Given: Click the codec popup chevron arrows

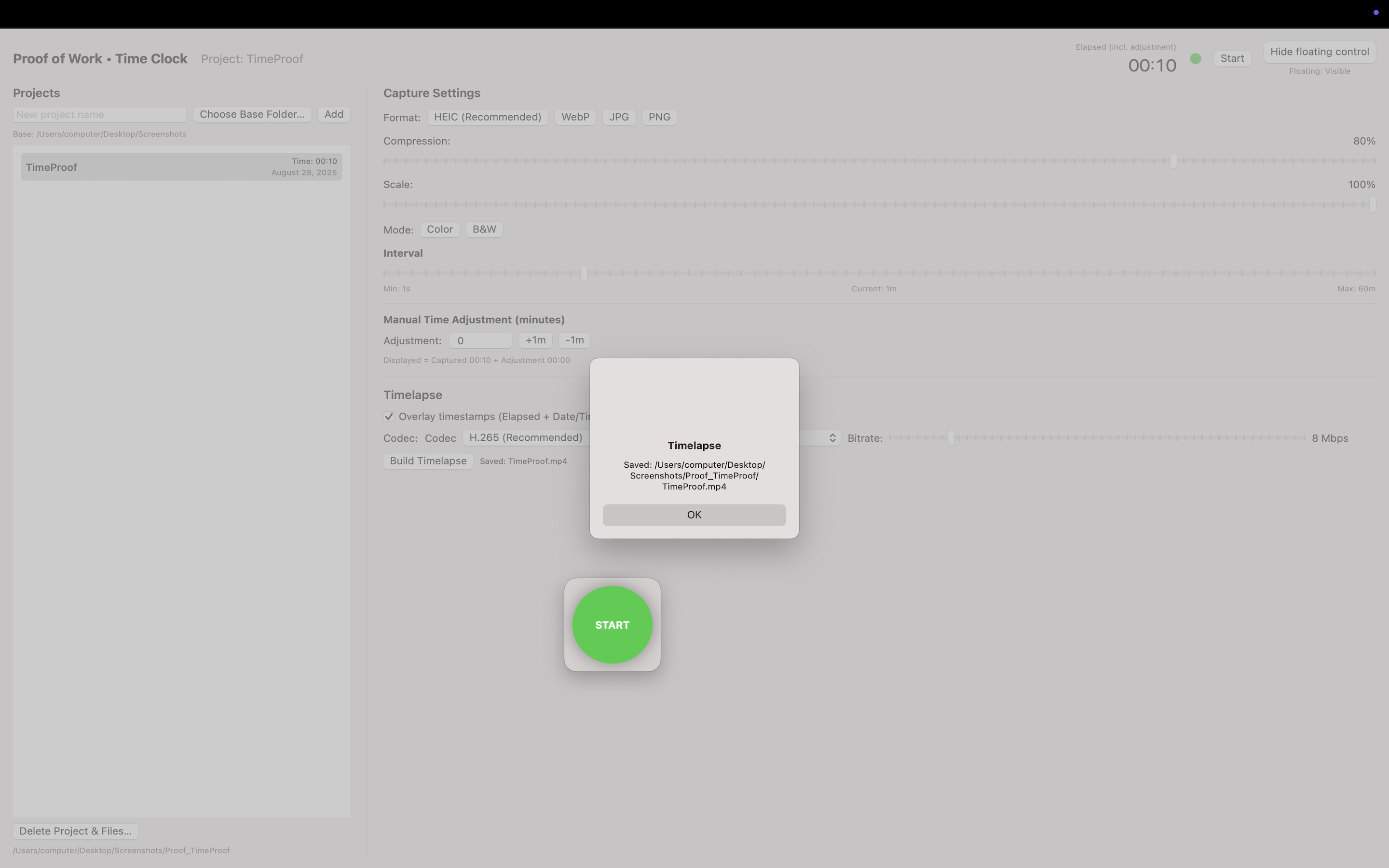Looking at the screenshot, I should (x=832, y=438).
